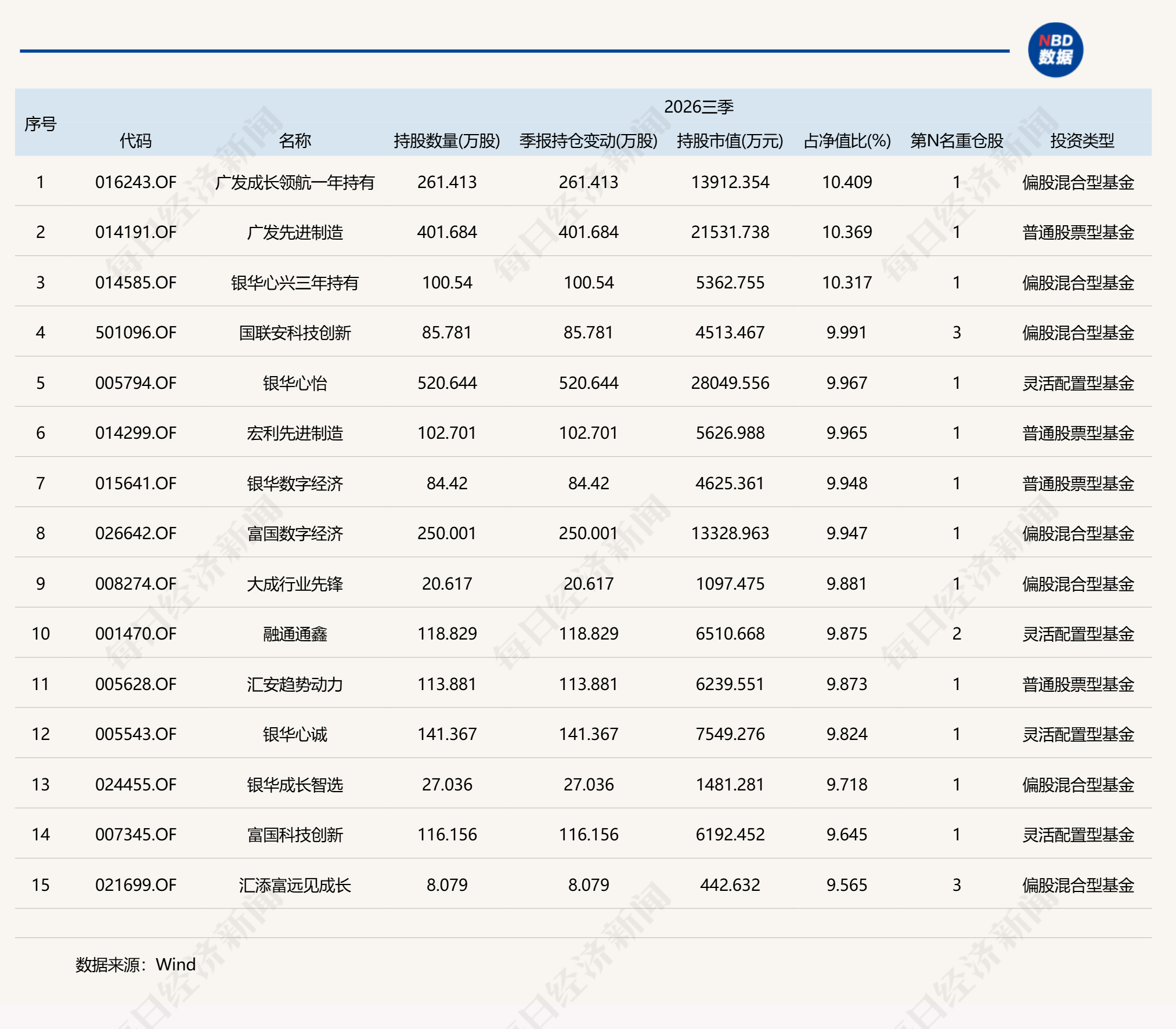This screenshot has height=1029, width=1176.
Task: Click the NBD数据 logo badge
Action: 1055,49
